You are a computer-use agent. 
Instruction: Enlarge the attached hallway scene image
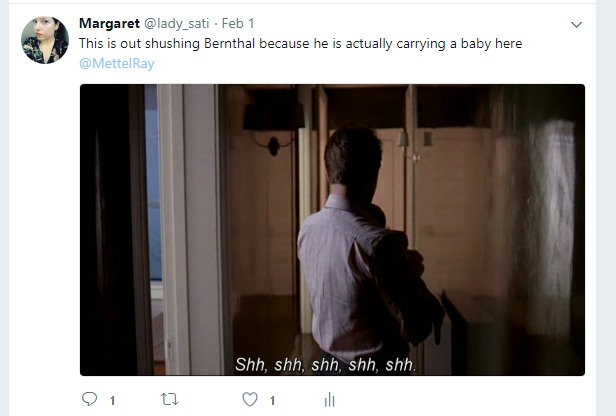pyautogui.click(x=332, y=230)
